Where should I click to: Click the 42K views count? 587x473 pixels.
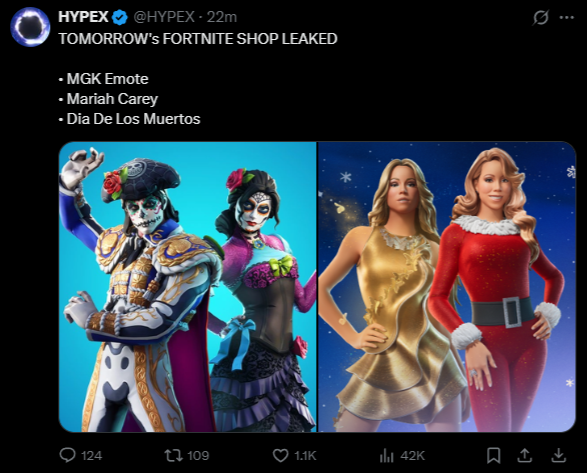tap(412, 455)
